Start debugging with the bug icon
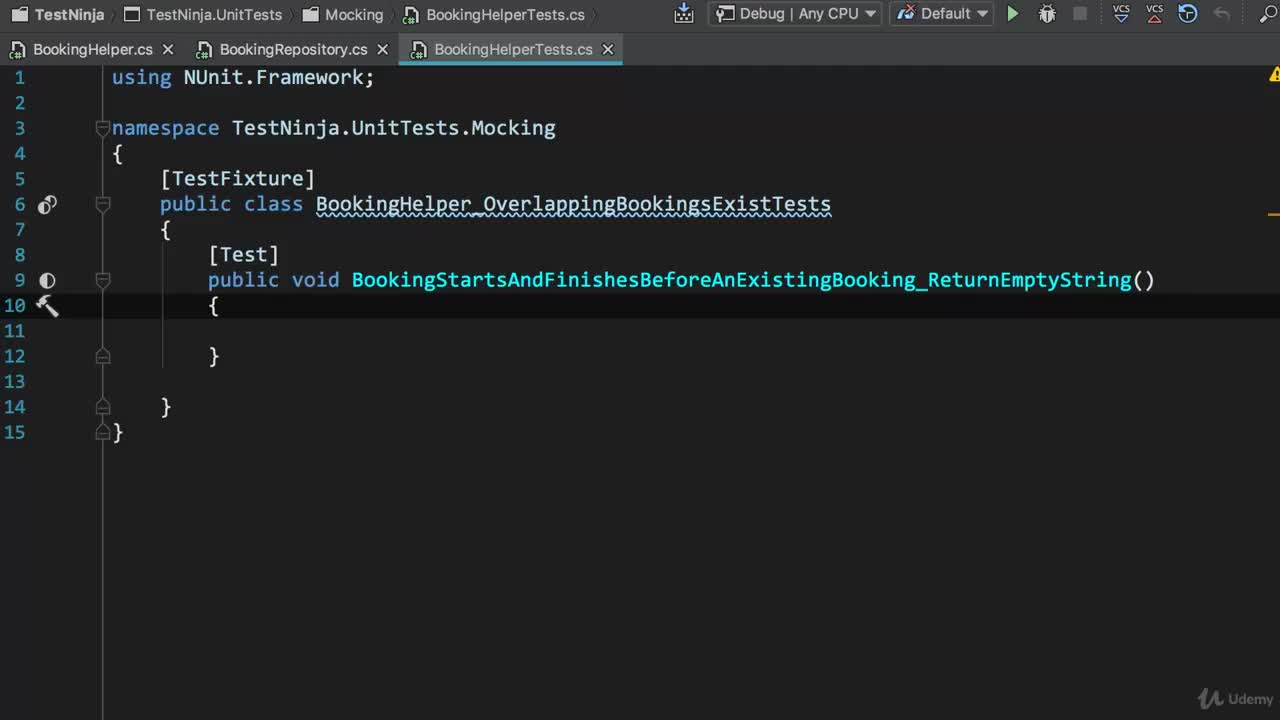The height and width of the screenshot is (720, 1280). coord(1047,14)
